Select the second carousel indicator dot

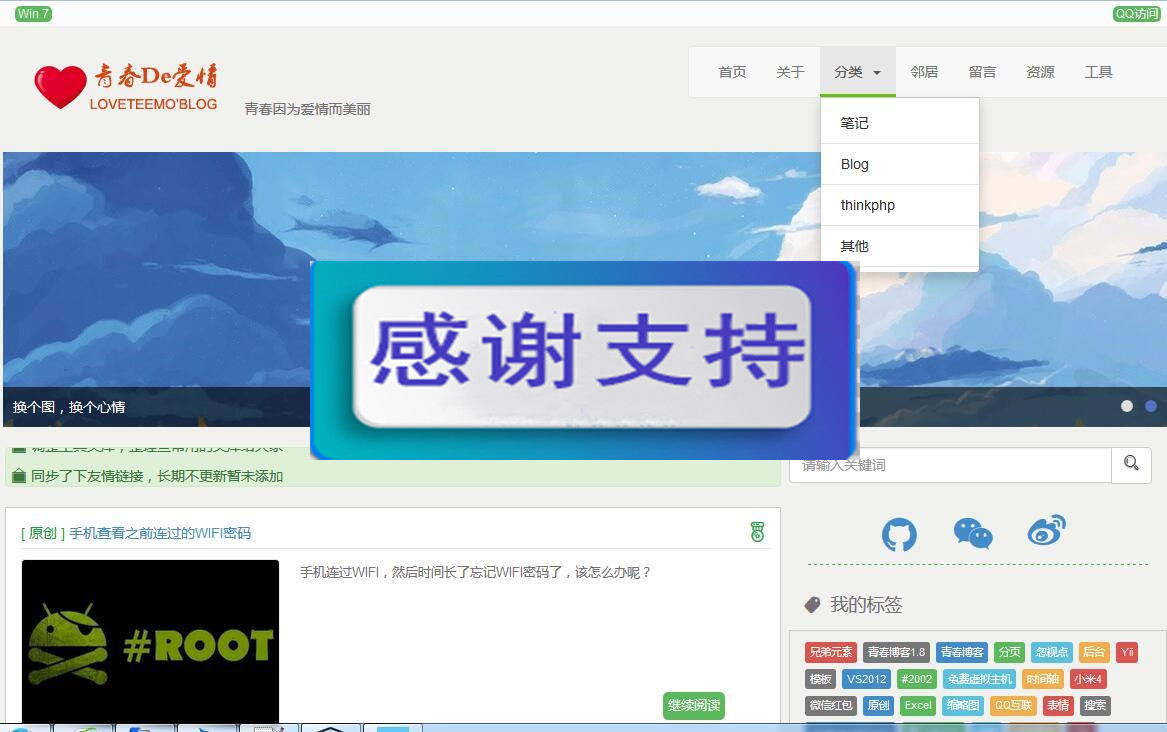[1151, 406]
